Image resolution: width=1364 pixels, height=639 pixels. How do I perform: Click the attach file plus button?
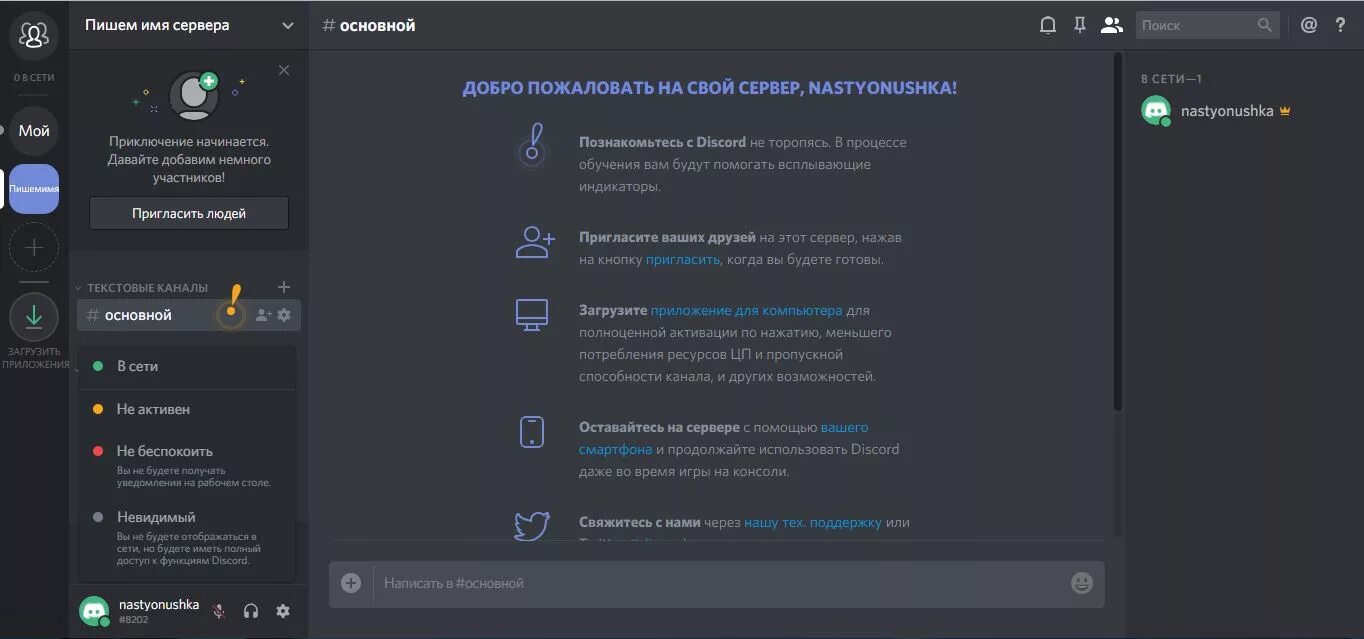[351, 583]
